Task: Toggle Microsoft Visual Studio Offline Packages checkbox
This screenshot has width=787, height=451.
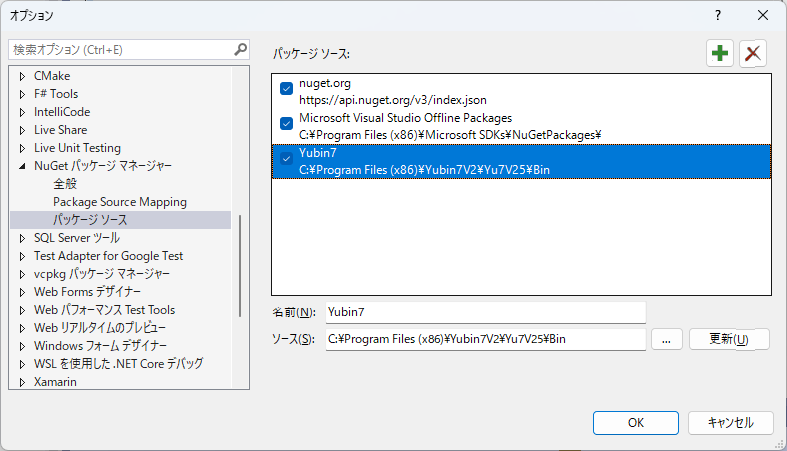Action: [x=286, y=123]
